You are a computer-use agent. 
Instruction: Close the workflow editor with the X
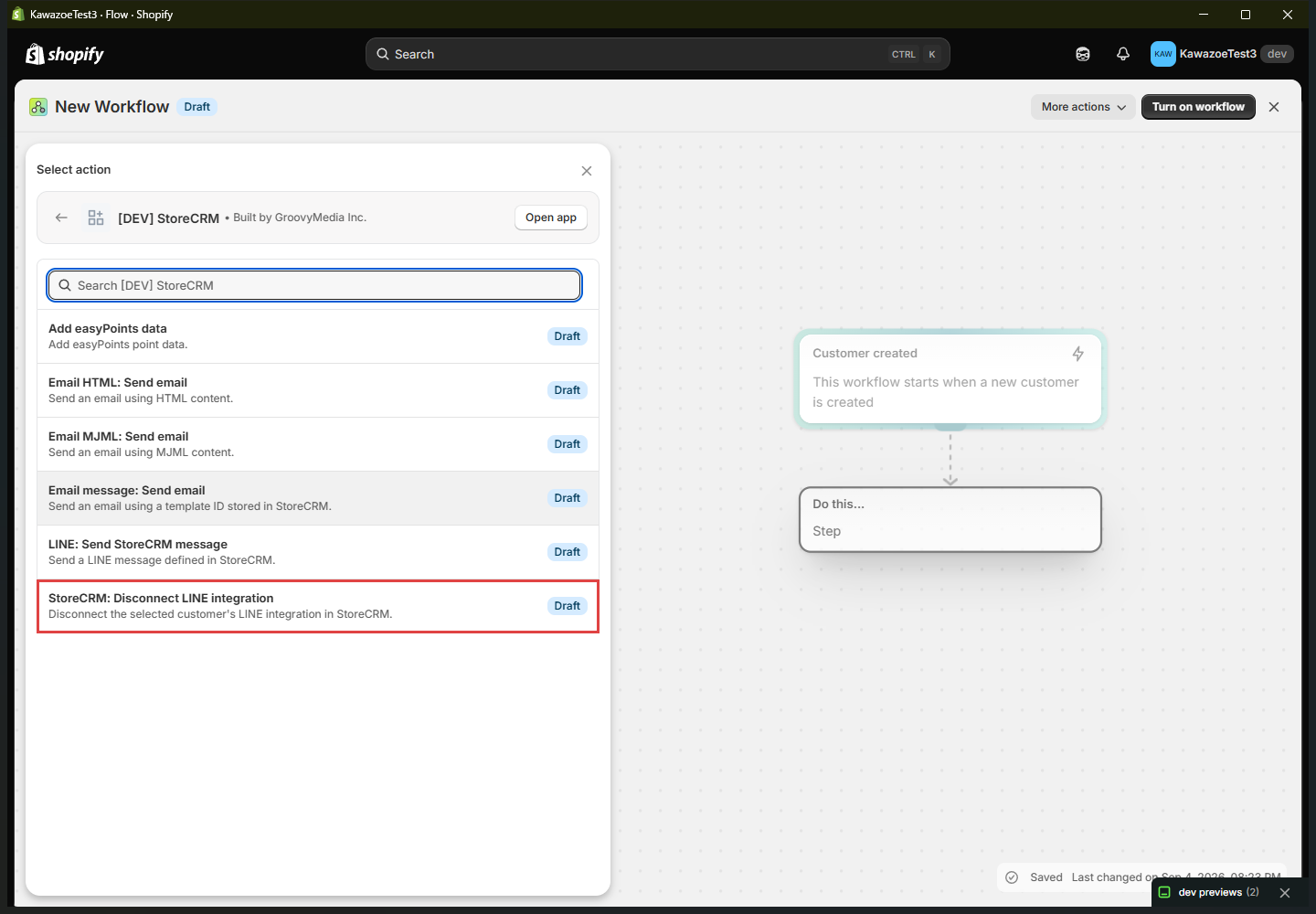click(x=1274, y=107)
